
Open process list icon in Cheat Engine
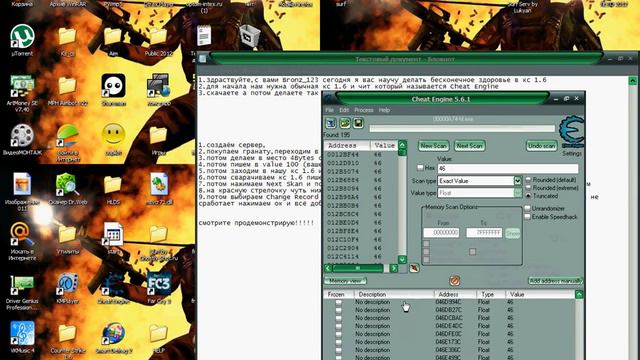[x=331, y=123]
